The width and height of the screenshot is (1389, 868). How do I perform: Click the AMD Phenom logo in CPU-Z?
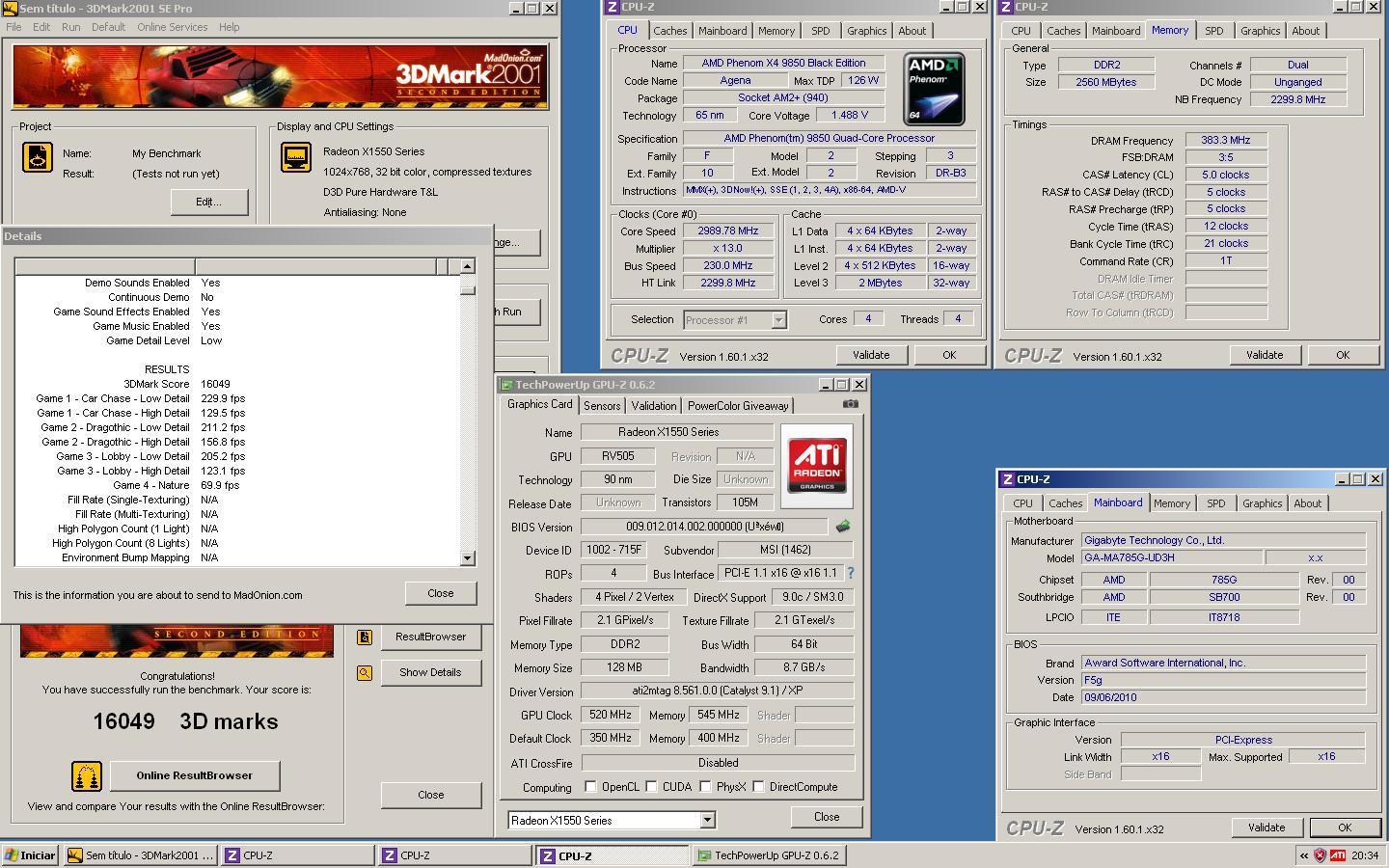(934, 89)
